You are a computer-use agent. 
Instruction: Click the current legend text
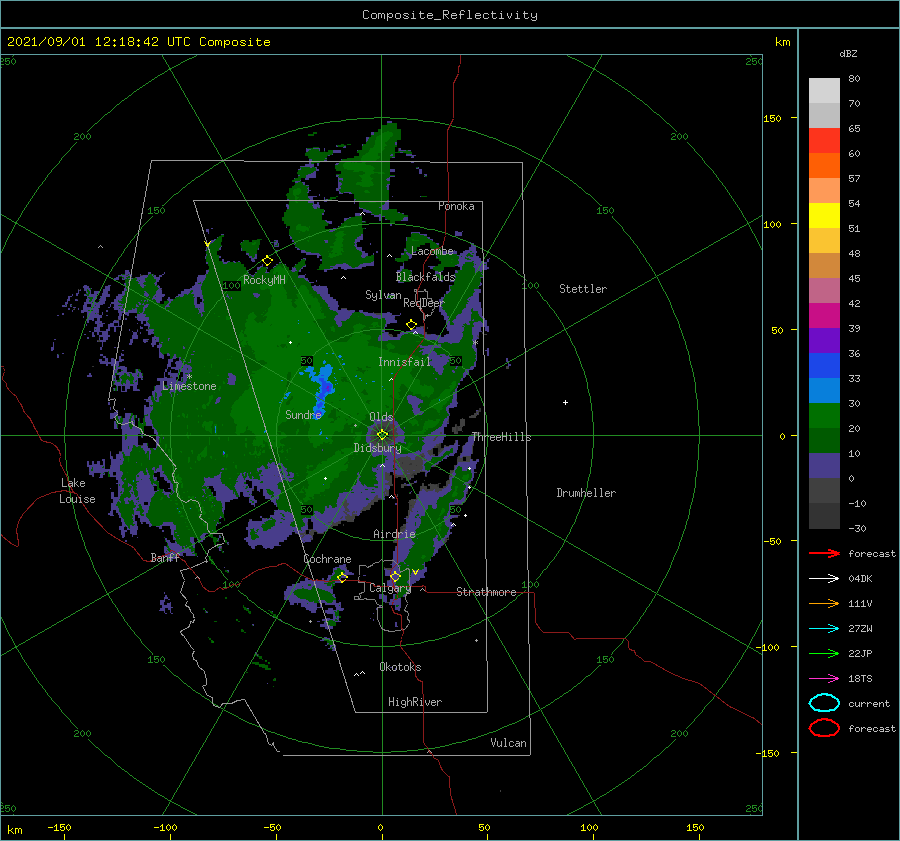[x=869, y=703]
